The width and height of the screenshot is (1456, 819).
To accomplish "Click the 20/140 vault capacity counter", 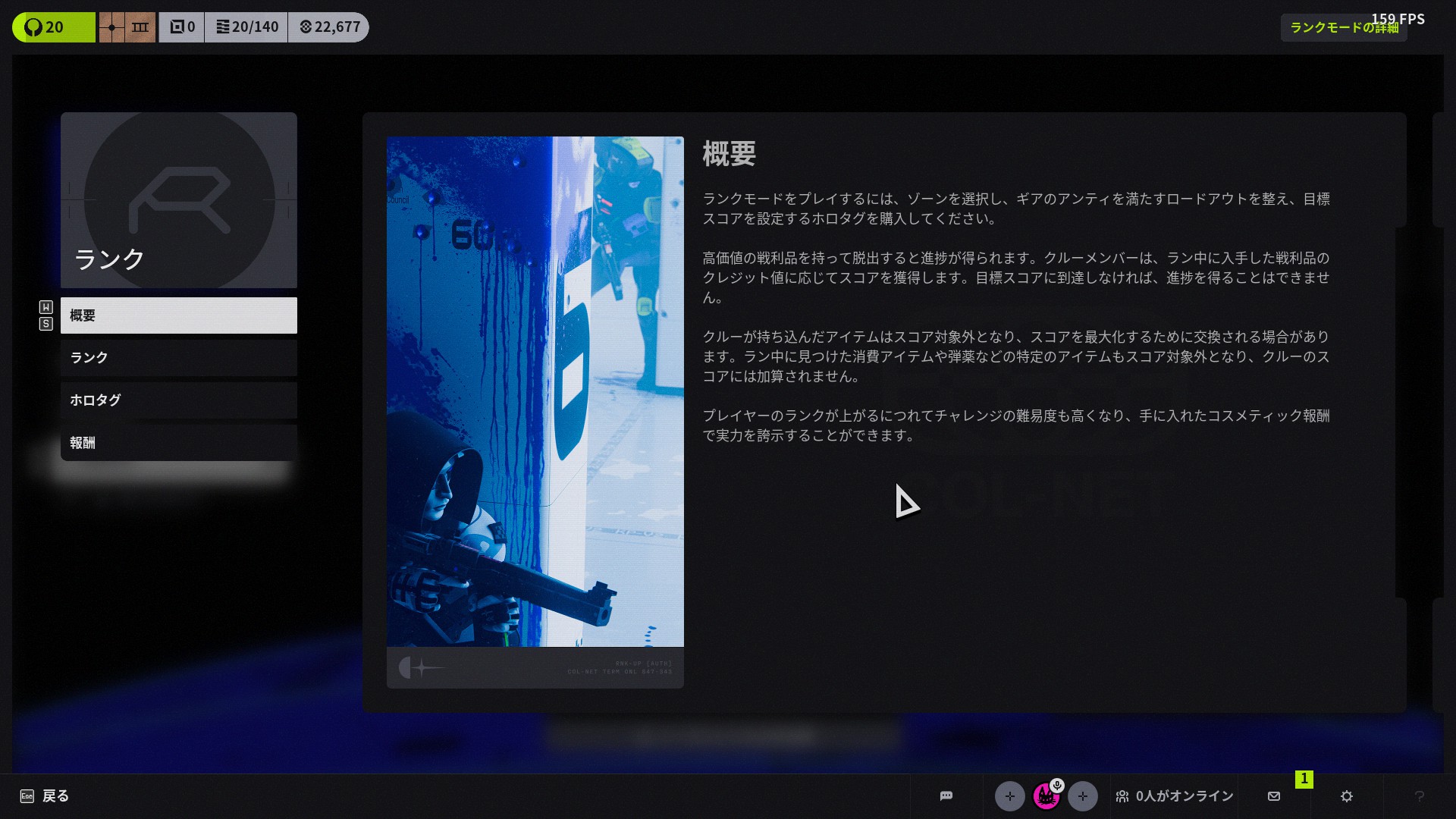I will (246, 27).
